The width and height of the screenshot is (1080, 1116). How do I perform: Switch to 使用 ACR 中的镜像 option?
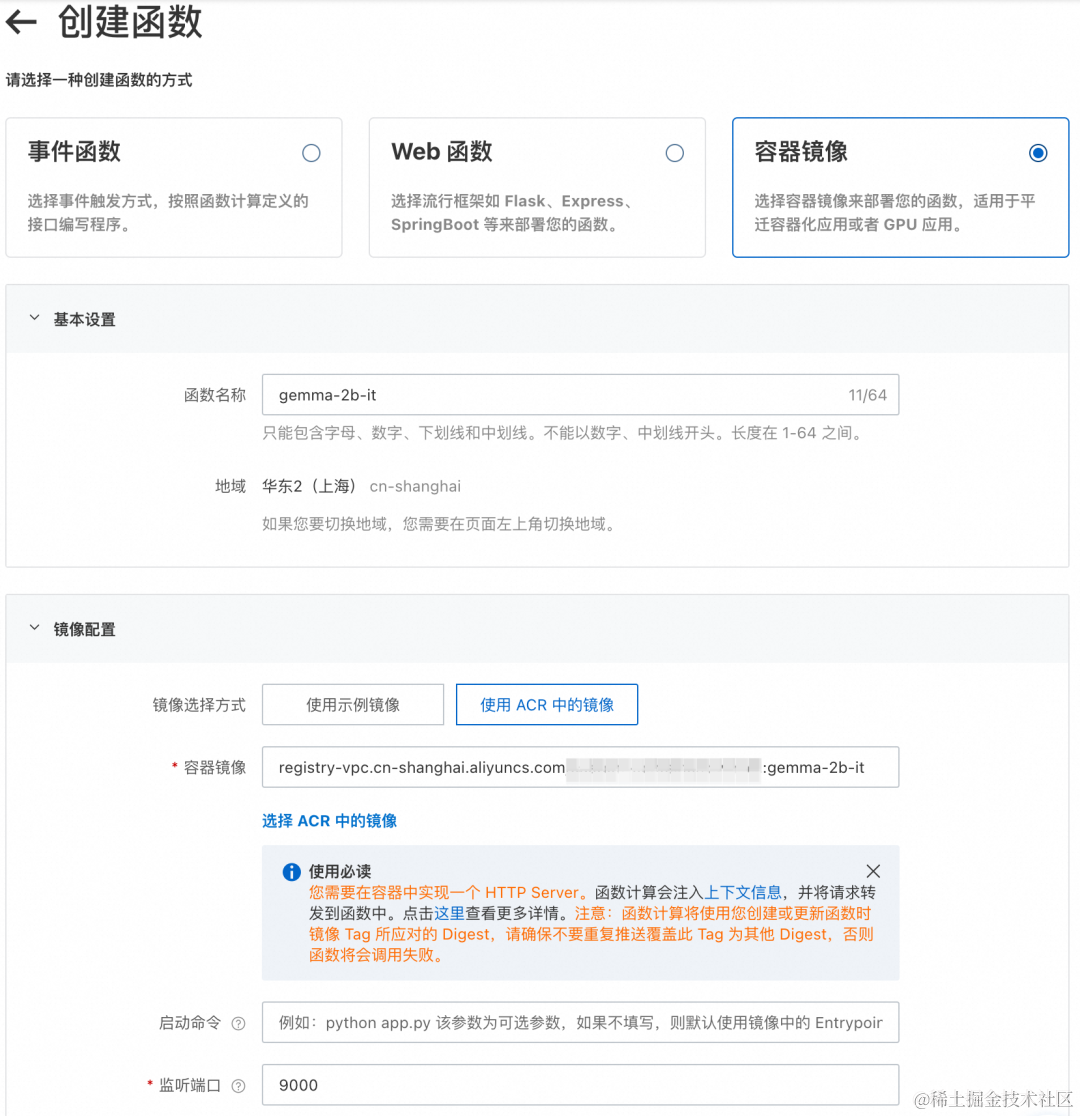[x=546, y=704]
